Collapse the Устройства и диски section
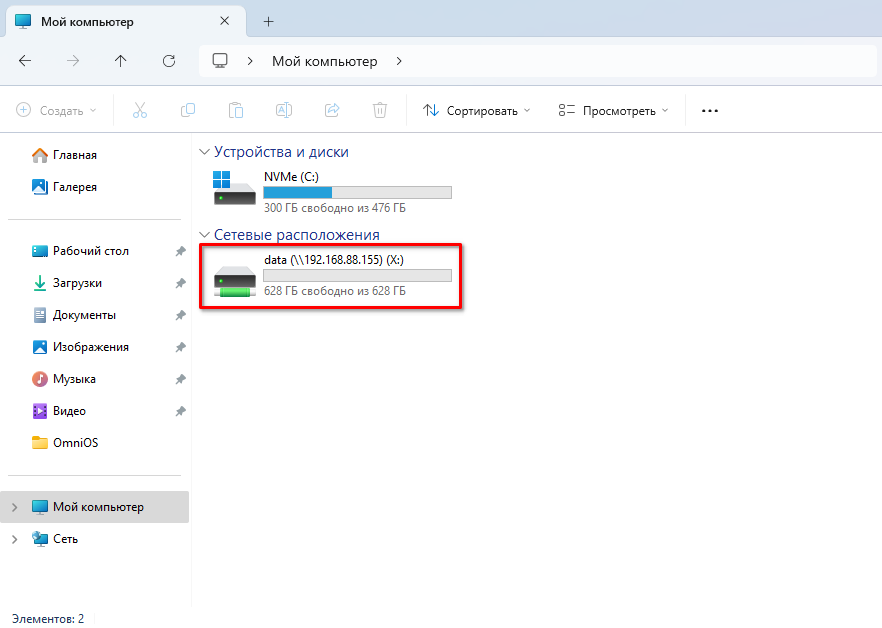The height and width of the screenshot is (628, 882). click(205, 151)
